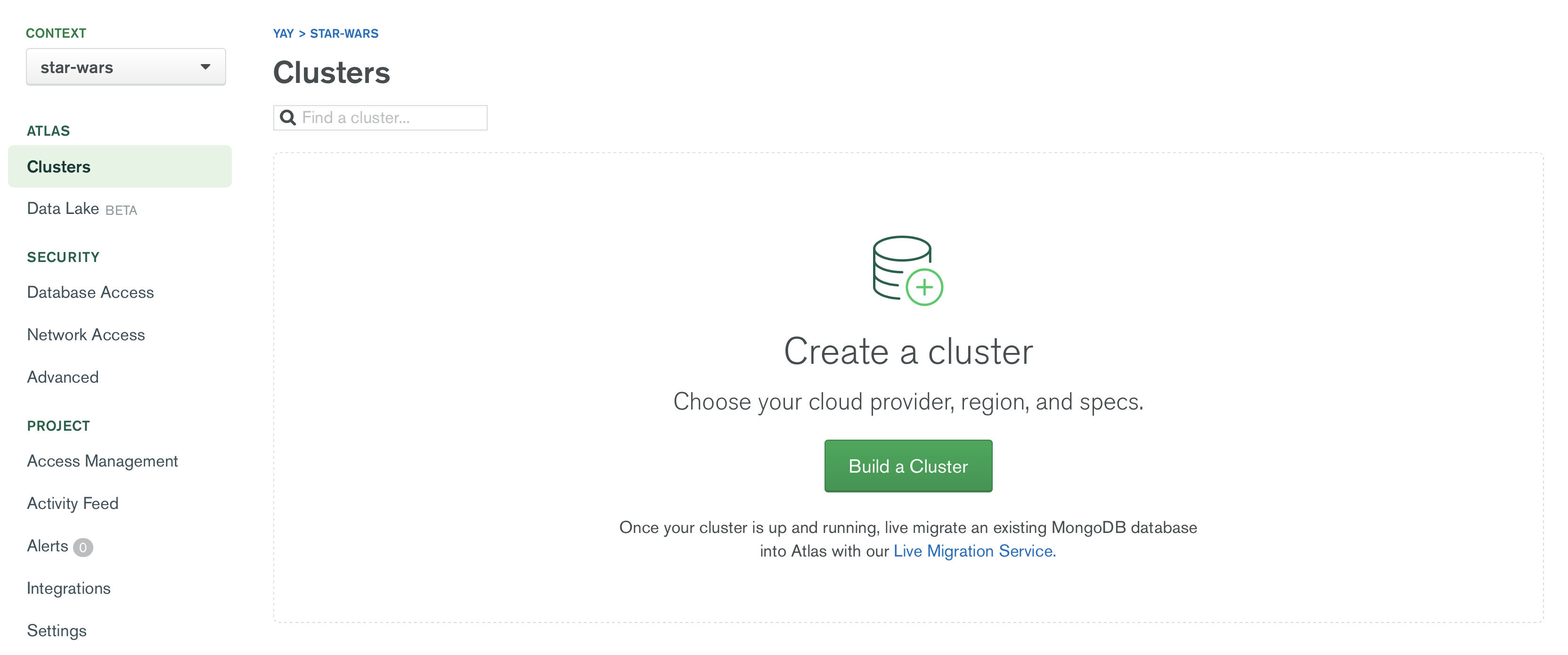This screenshot has height=655, width=1568.
Task: Click the Settings project item
Action: click(x=56, y=630)
